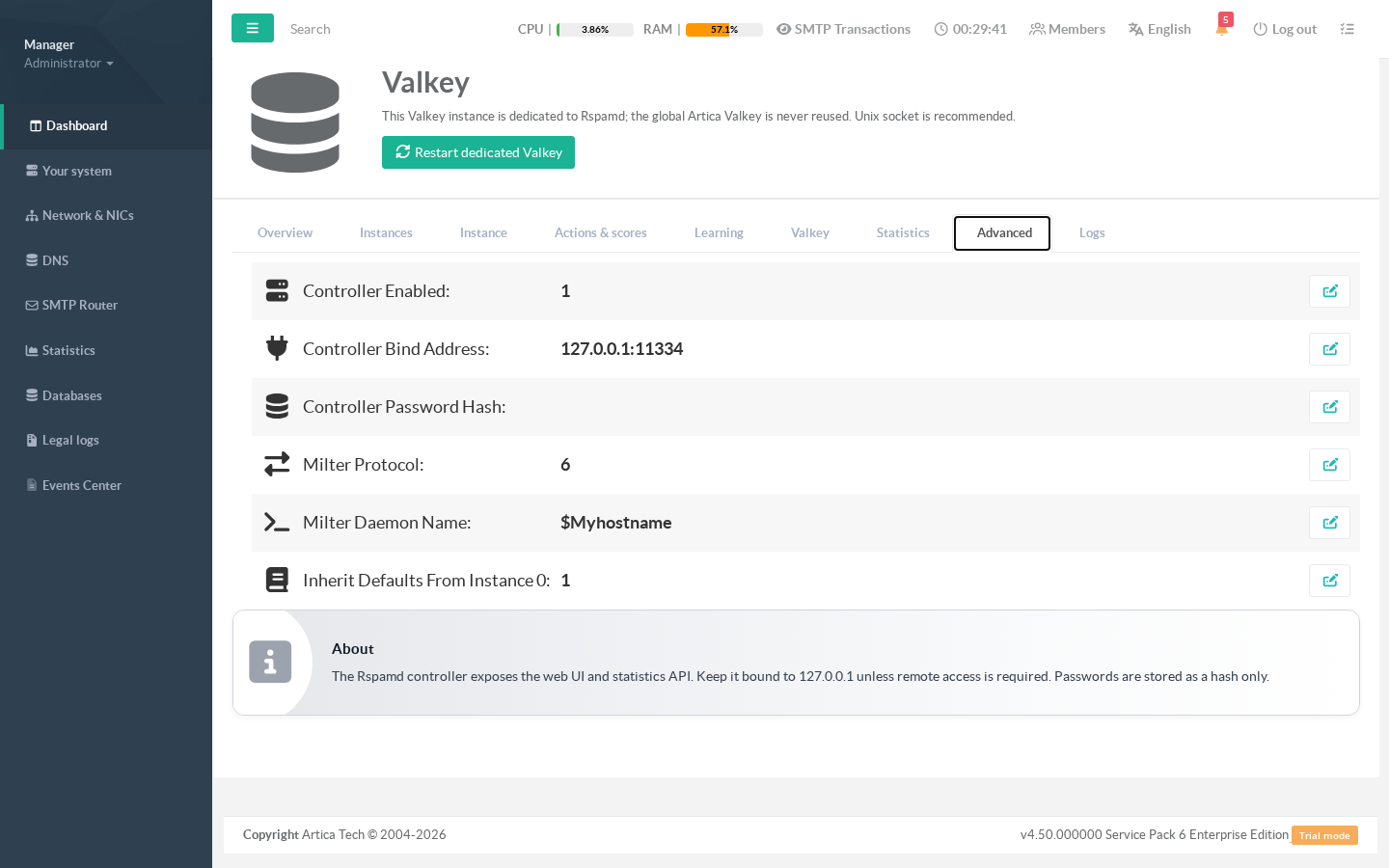Click the About panel heading
Viewport: 1389px width, 868px height.
click(x=353, y=649)
